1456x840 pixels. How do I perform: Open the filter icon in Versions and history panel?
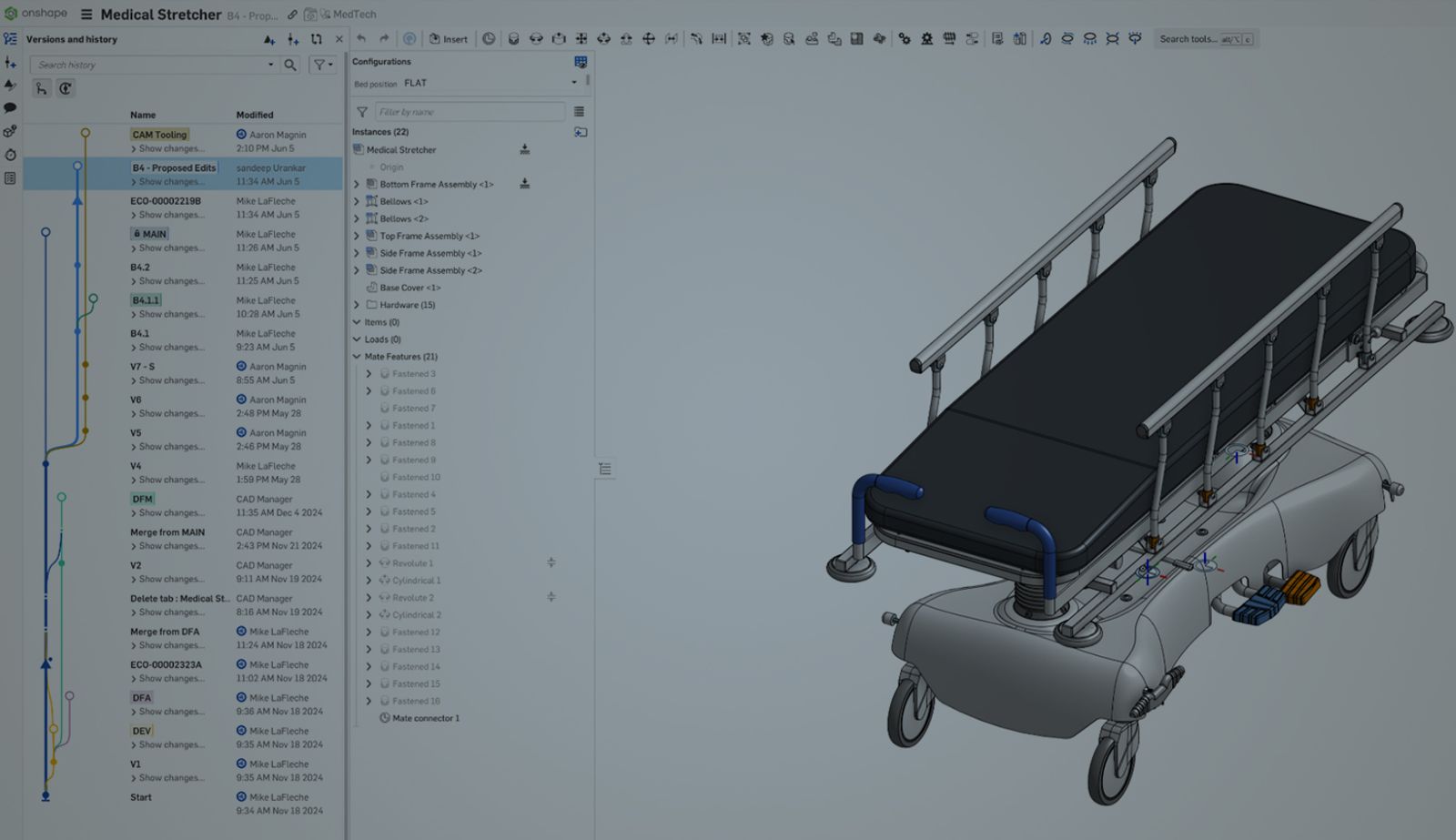(x=321, y=65)
